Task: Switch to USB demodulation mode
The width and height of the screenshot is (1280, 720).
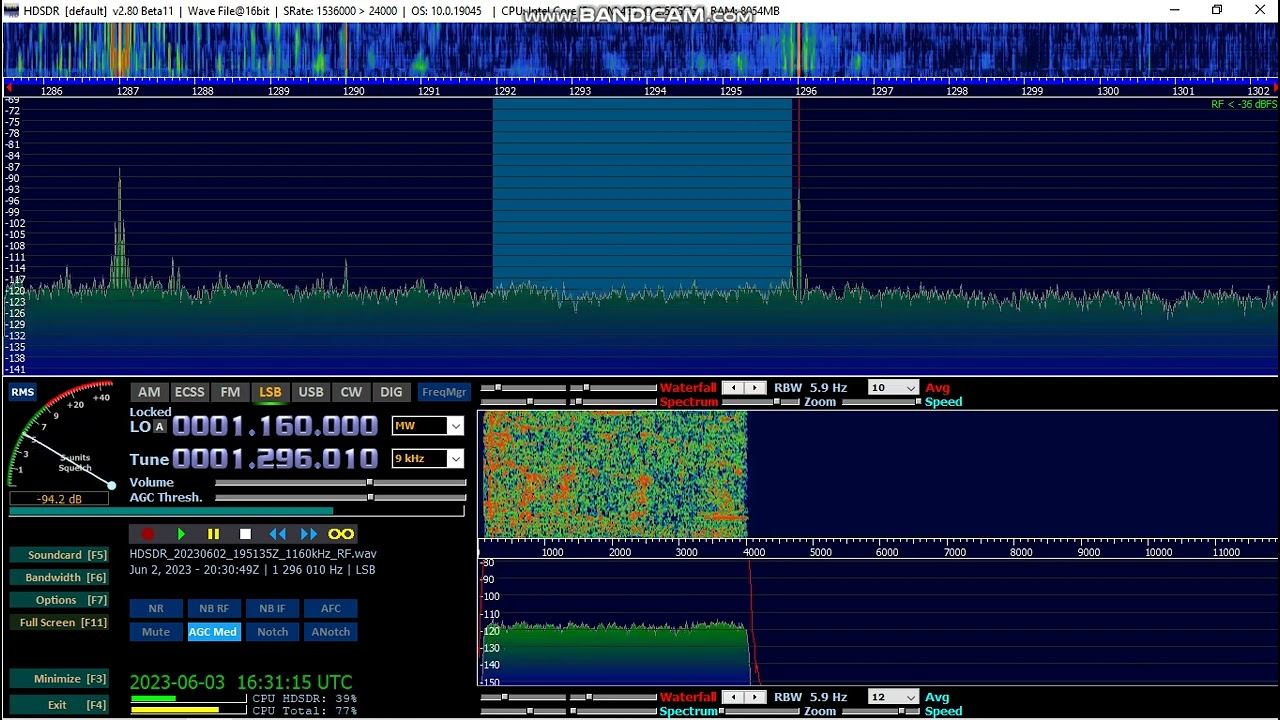Action: (311, 392)
